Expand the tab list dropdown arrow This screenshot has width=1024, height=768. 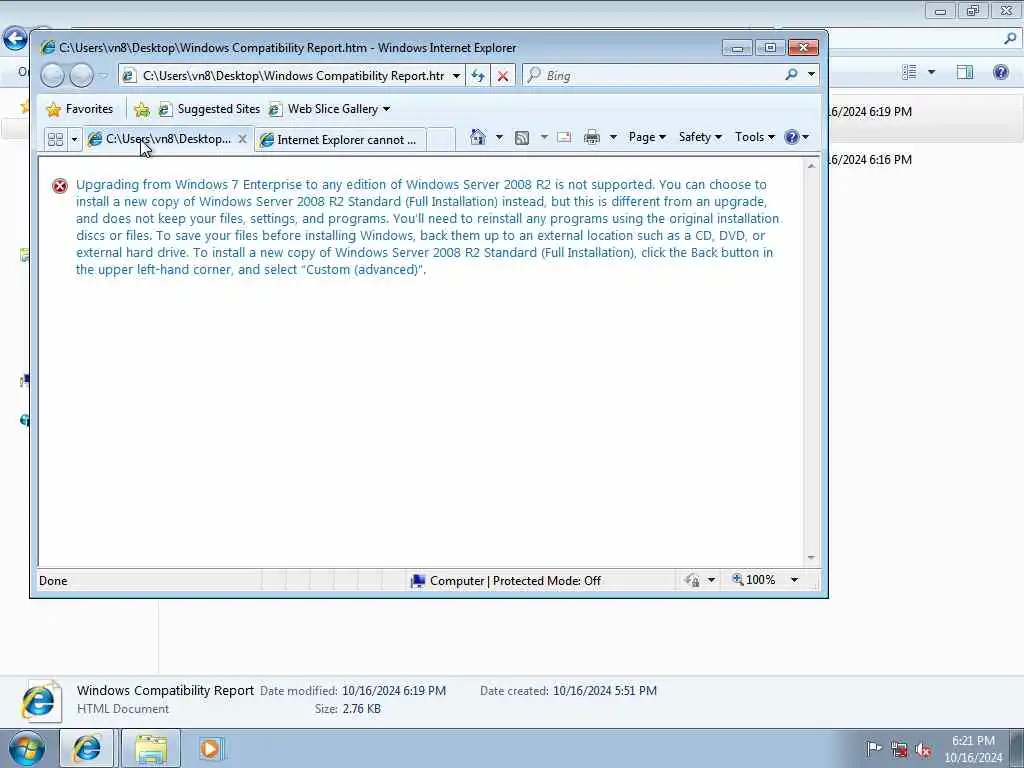[74, 139]
